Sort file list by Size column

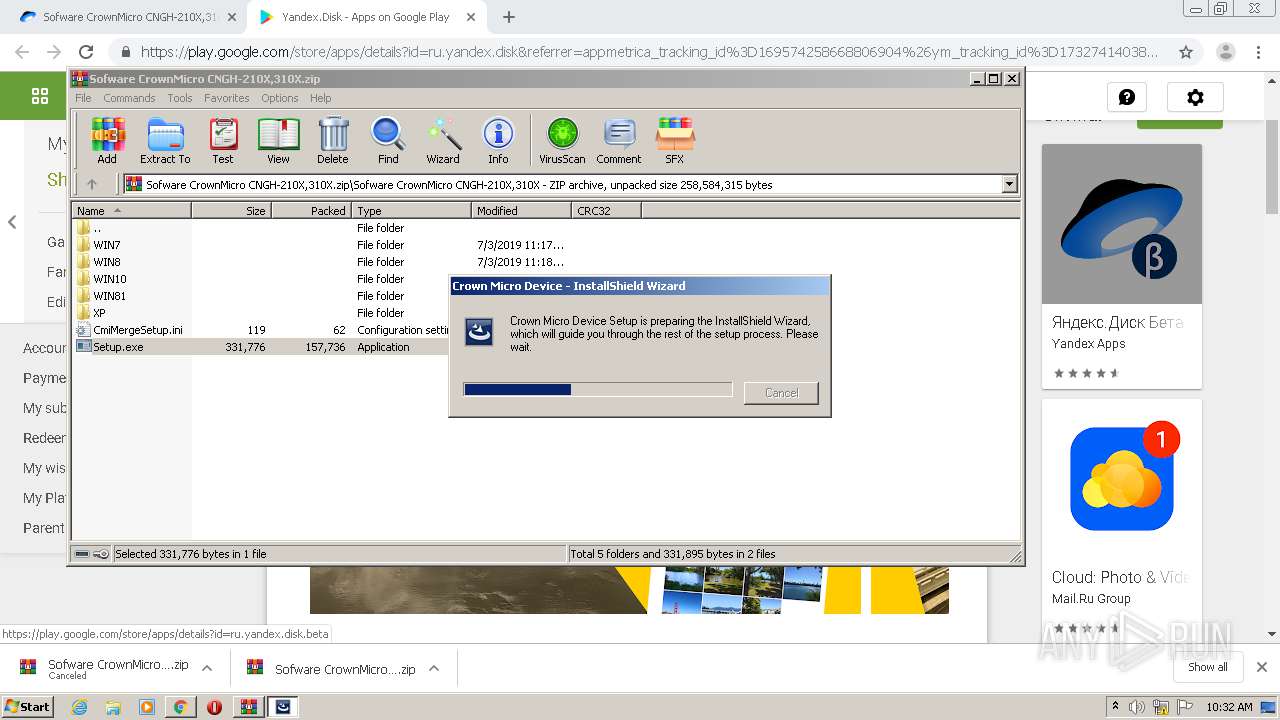pyautogui.click(x=231, y=210)
